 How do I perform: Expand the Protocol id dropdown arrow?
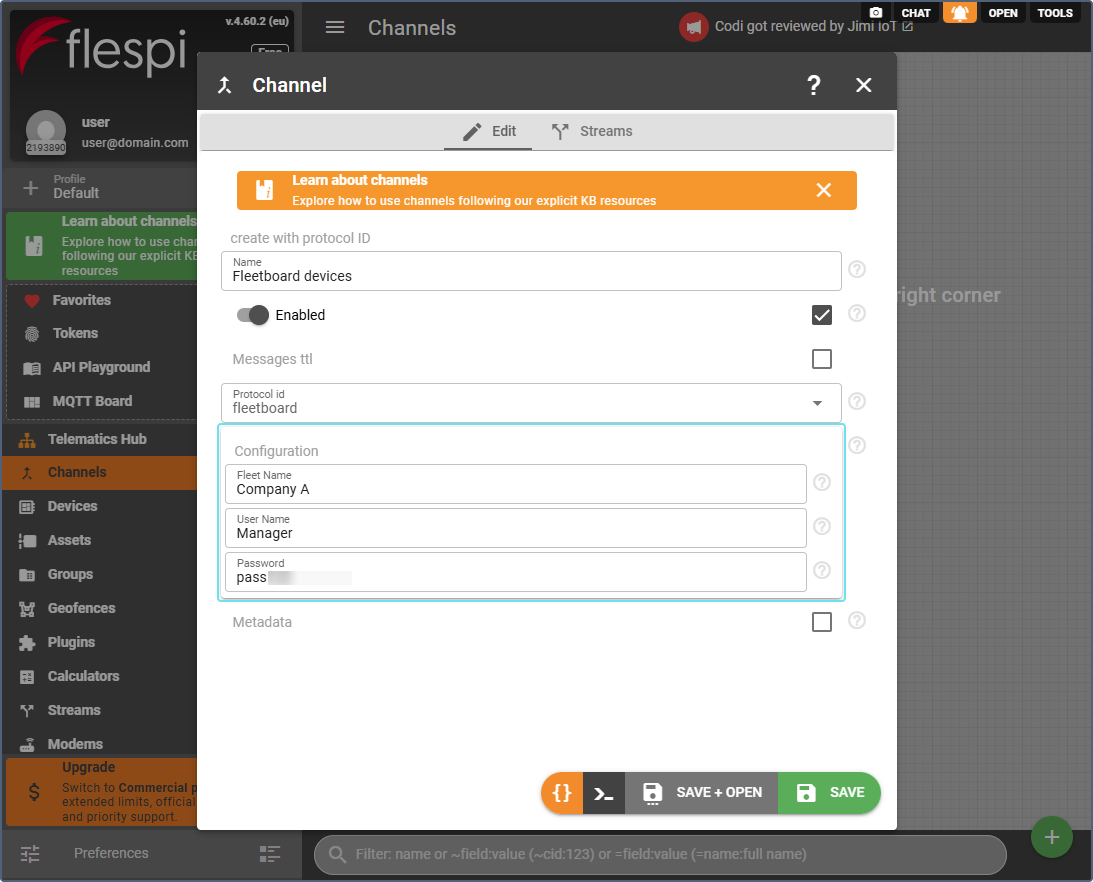817,403
